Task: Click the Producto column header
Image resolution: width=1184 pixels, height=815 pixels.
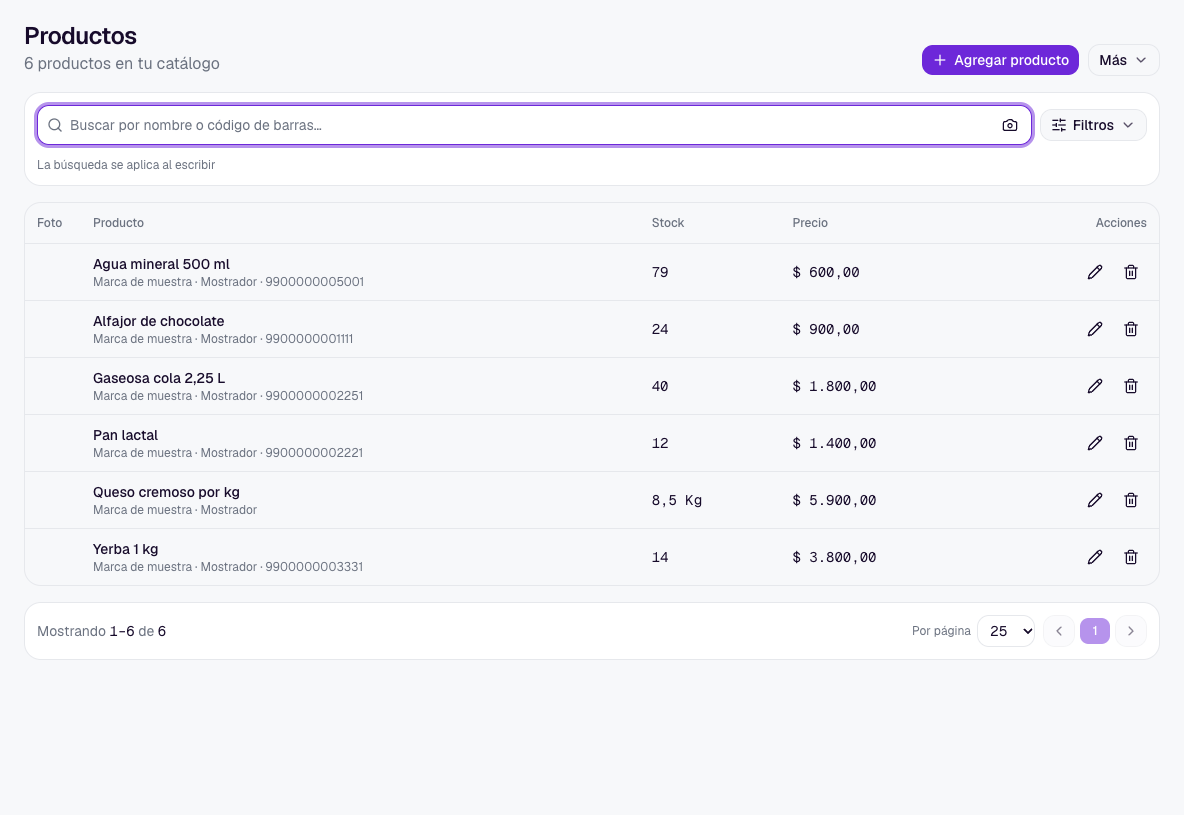Action: (119, 223)
